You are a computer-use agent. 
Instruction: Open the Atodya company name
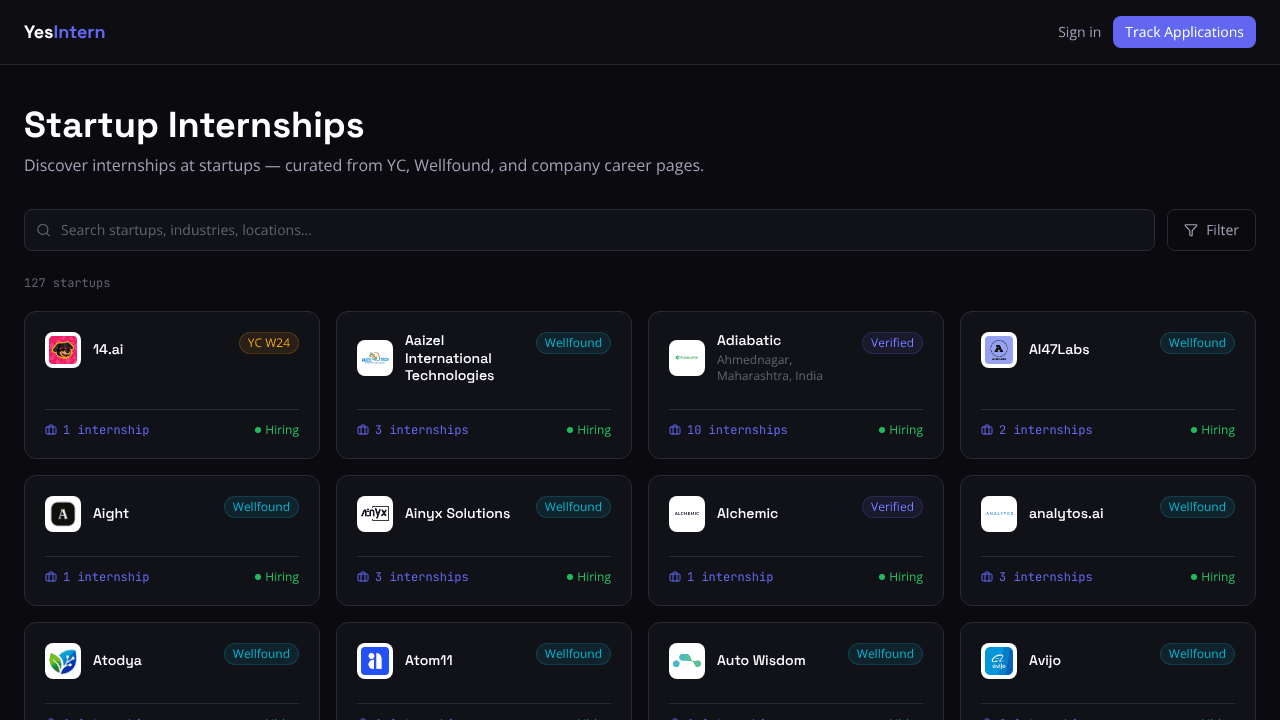117,661
